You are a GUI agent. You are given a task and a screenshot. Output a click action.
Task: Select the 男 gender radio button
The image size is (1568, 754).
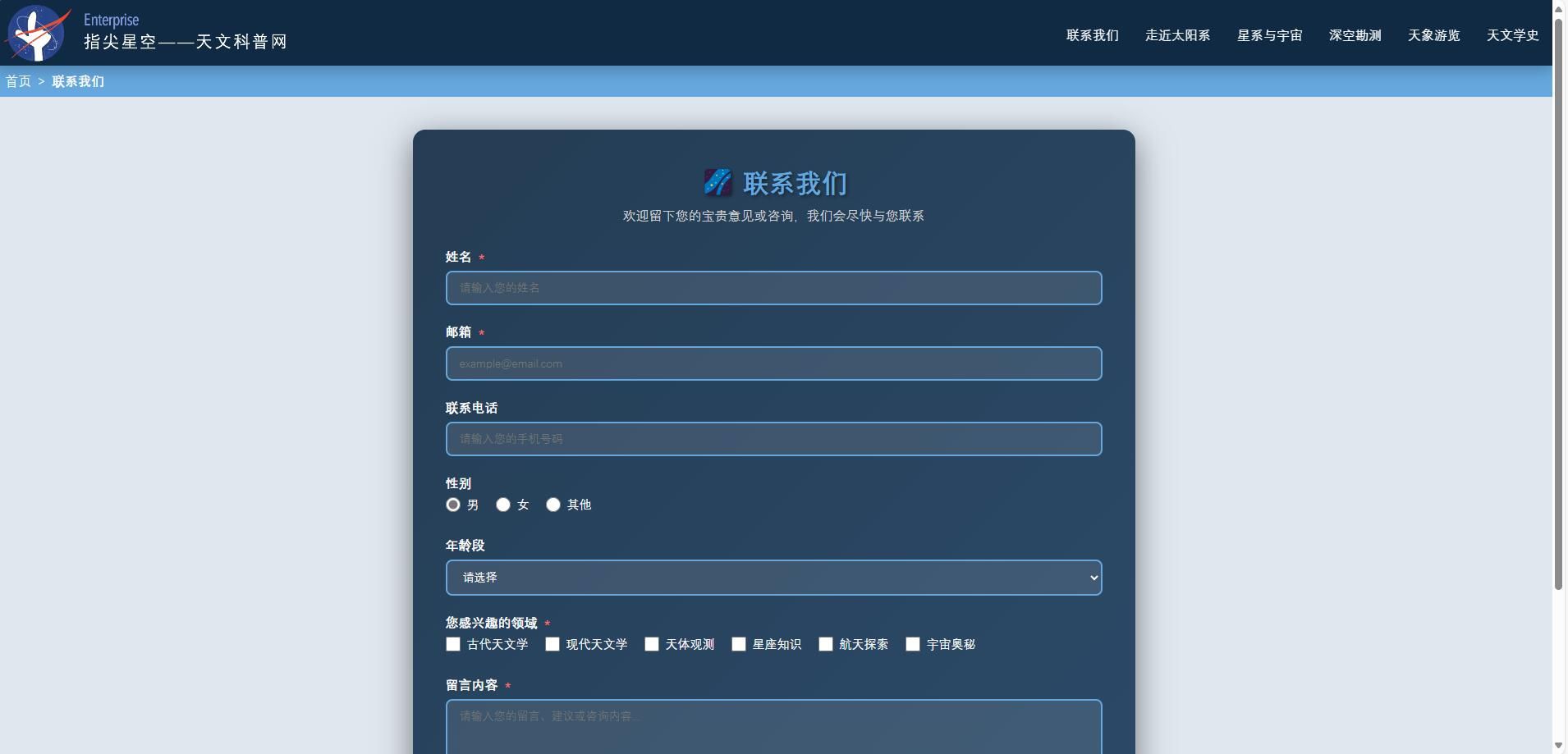[452, 505]
